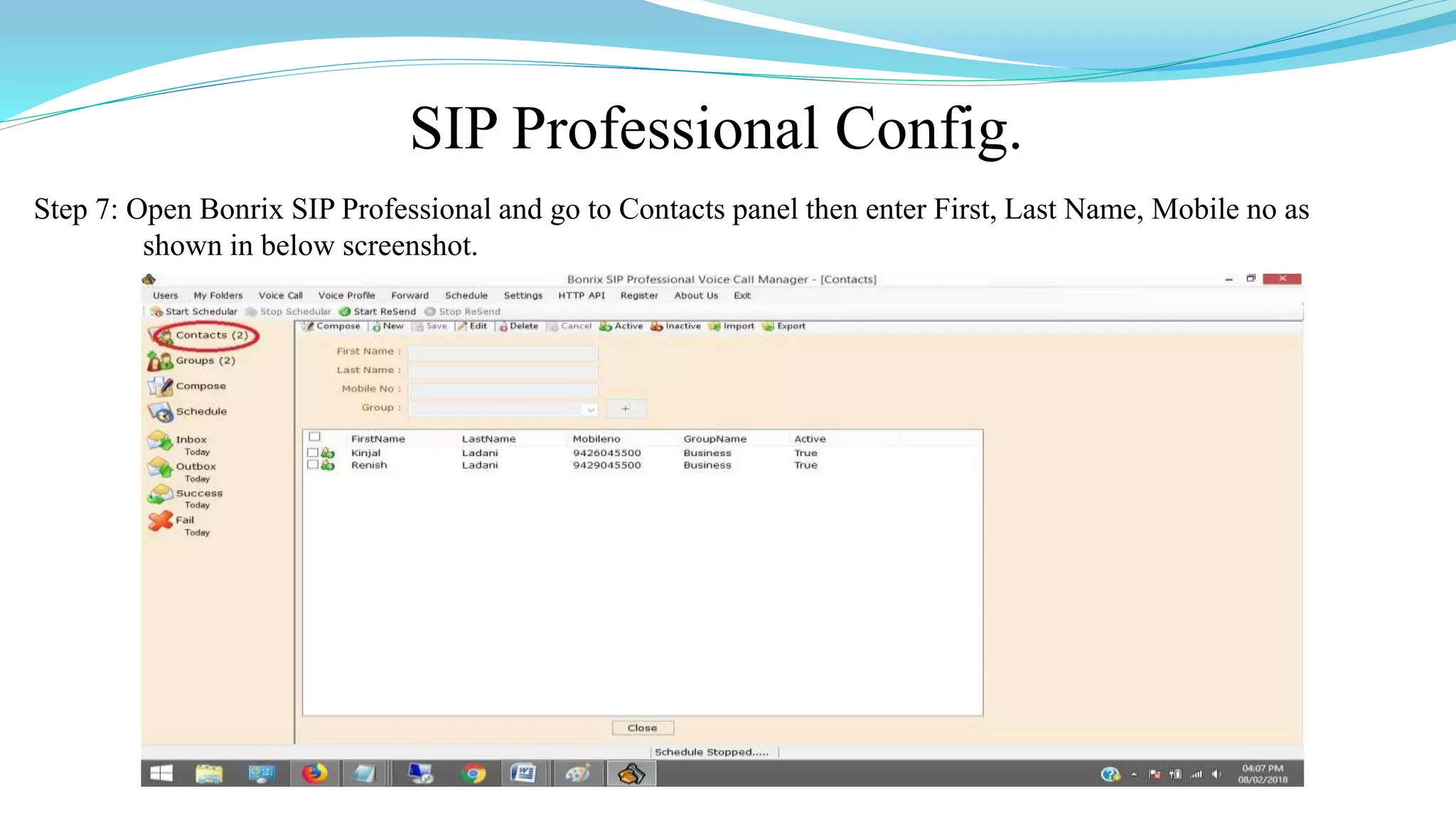1456x819 pixels.
Task: Open the Schedule menu in menu bar
Action: pos(466,296)
